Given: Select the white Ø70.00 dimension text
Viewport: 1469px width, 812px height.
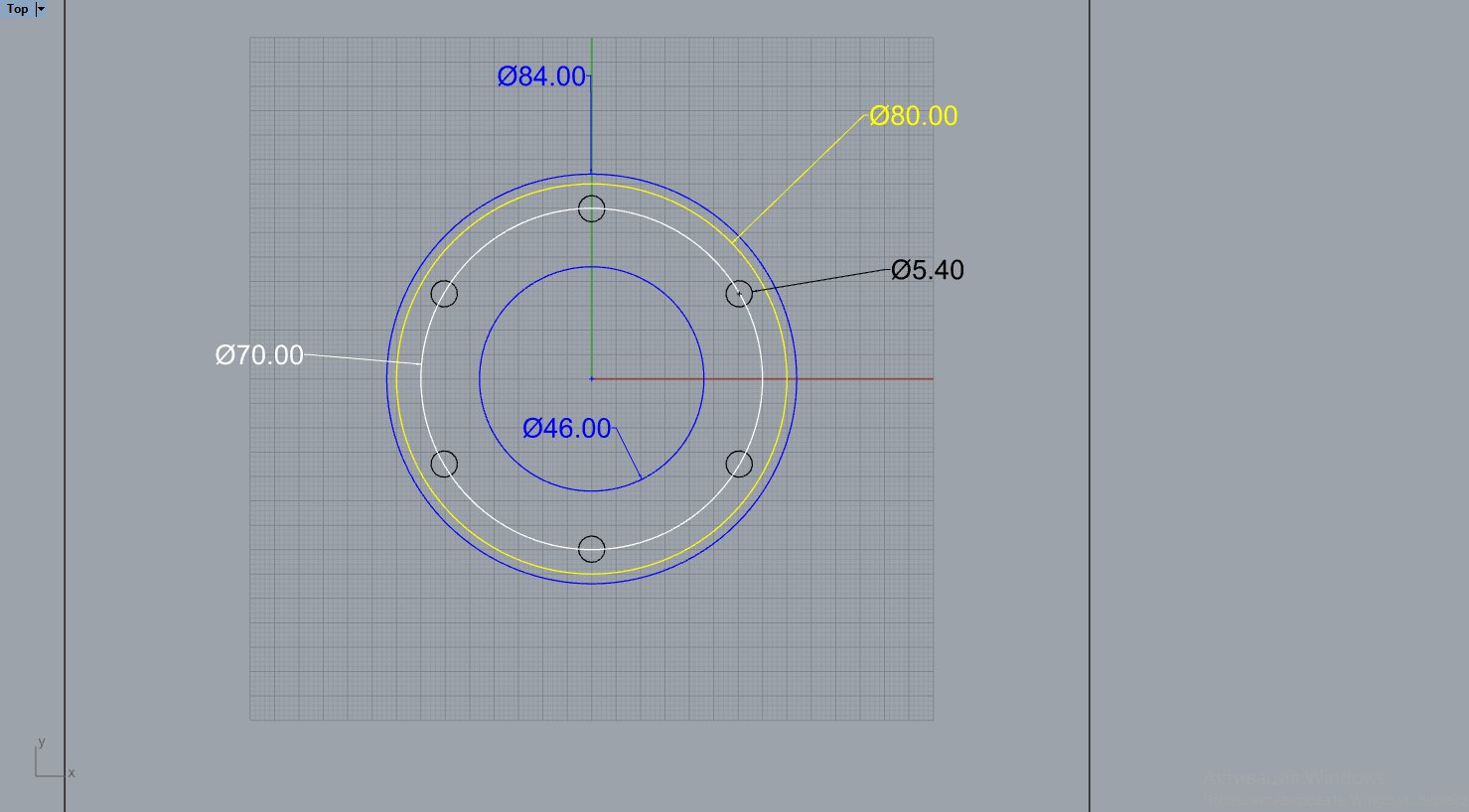Looking at the screenshot, I should 259,355.
